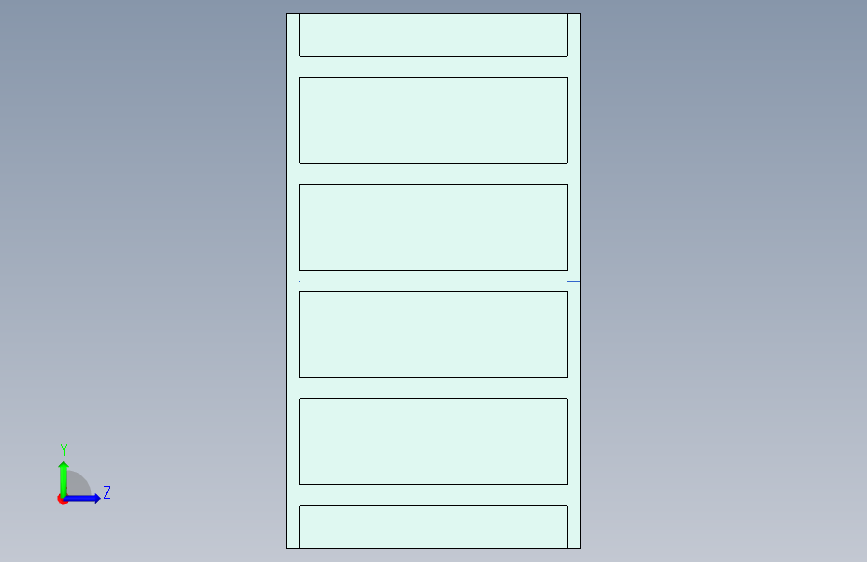Click the gray YZ plane quadrant of triad
Screen dimensions: 867x562
pos(79,484)
